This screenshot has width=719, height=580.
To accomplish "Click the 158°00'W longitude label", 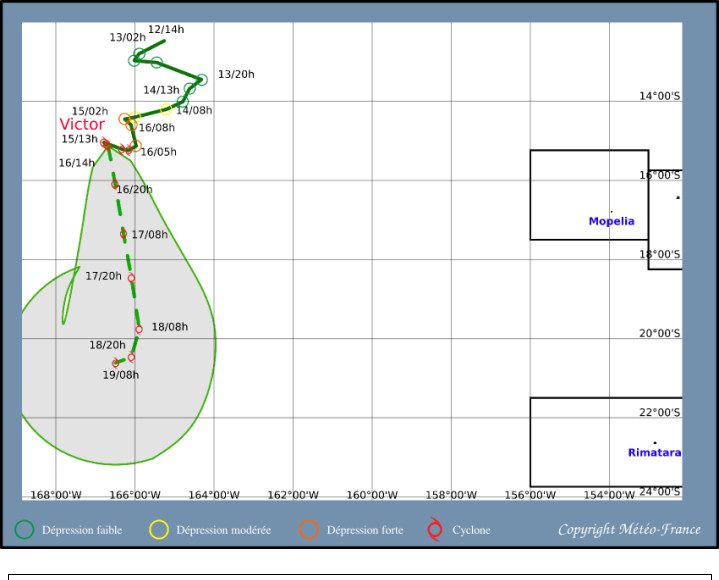I will point(451,495).
